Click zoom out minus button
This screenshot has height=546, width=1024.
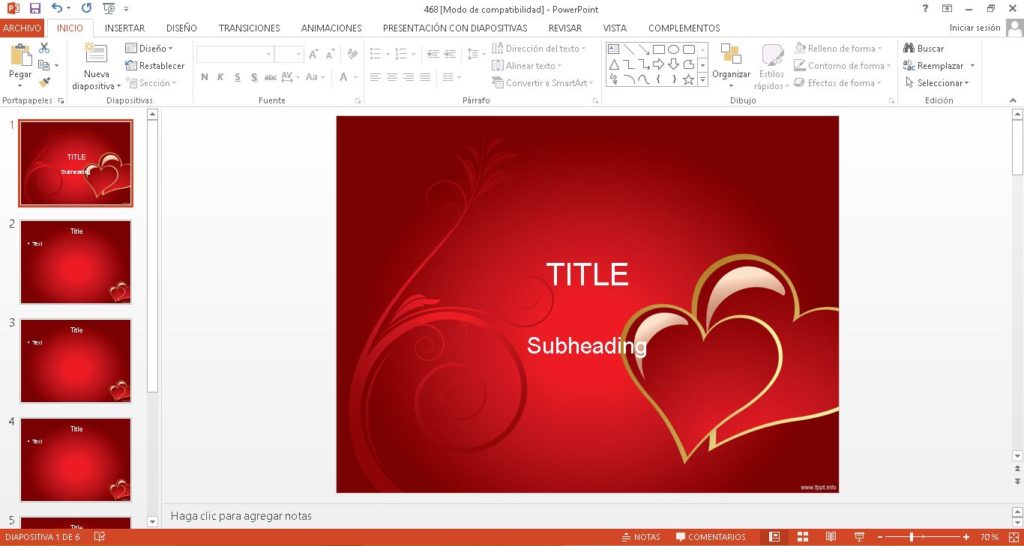pos(880,537)
